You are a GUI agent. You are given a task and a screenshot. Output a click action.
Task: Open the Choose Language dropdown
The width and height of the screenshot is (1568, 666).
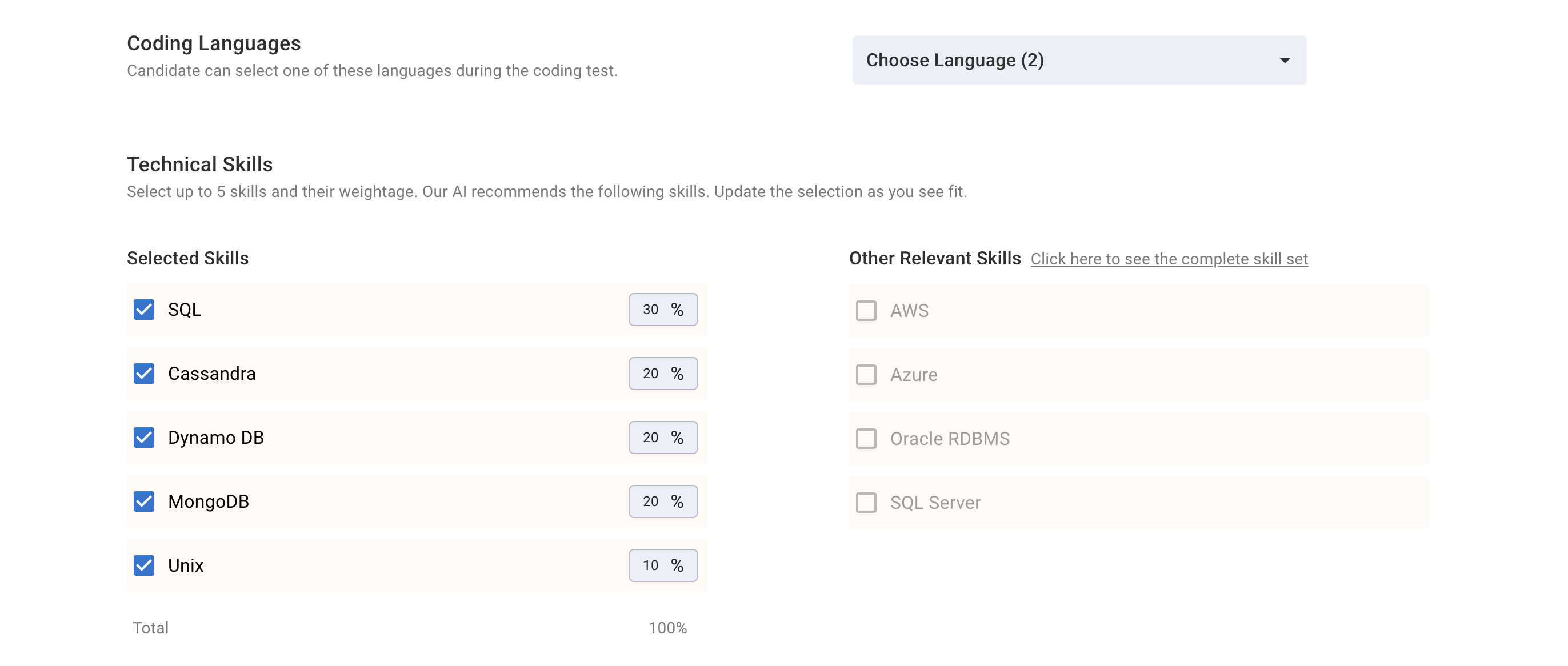1079,59
